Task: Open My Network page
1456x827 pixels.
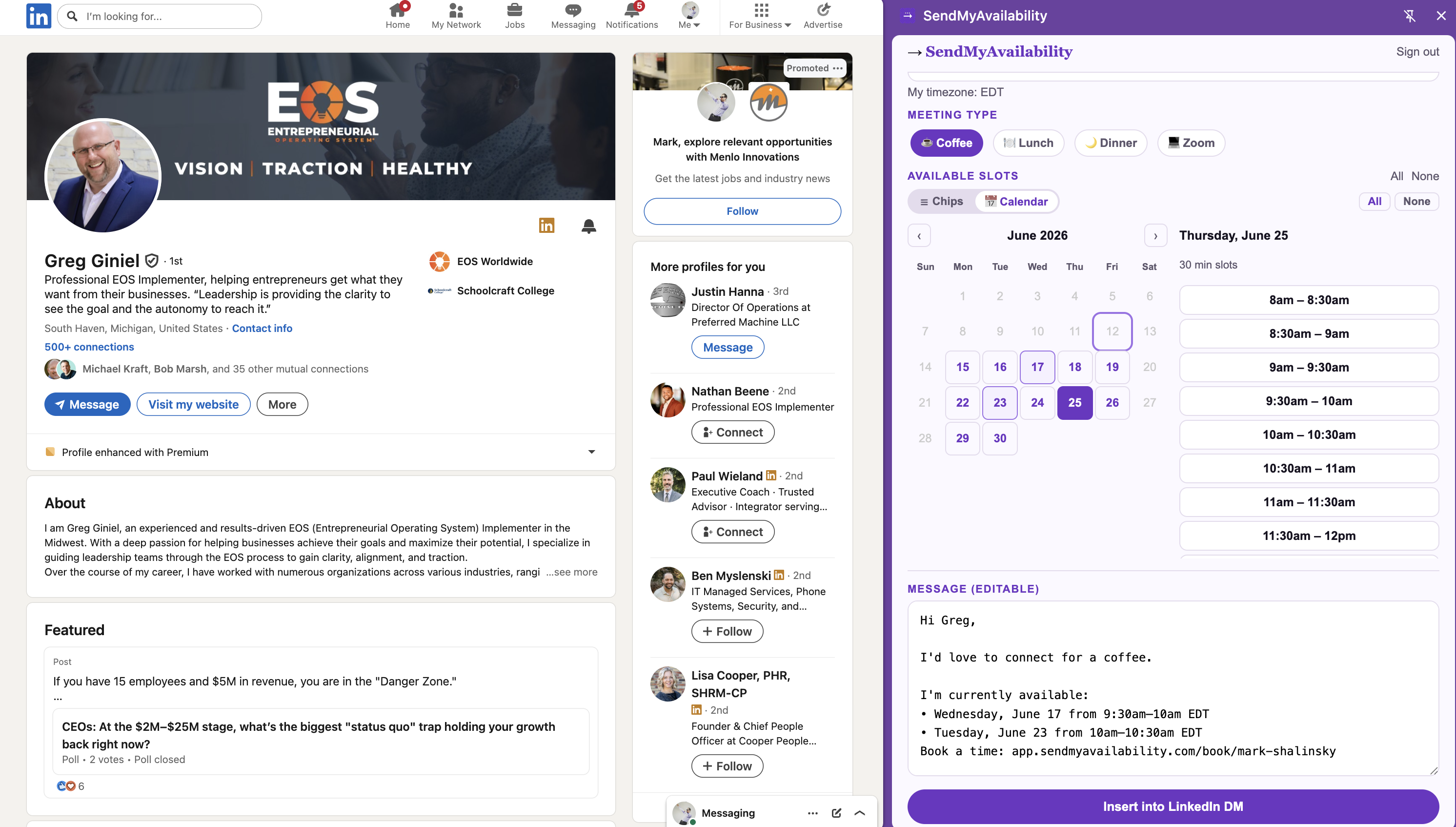Action: 456,16
